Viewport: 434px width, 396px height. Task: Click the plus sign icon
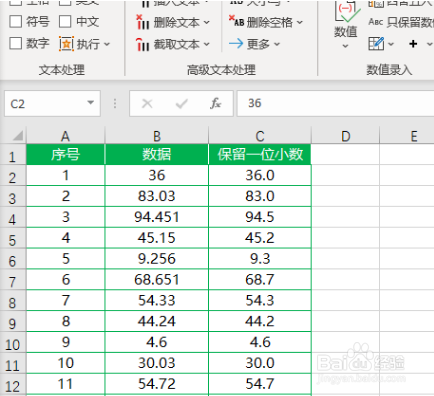(x=413, y=44)
